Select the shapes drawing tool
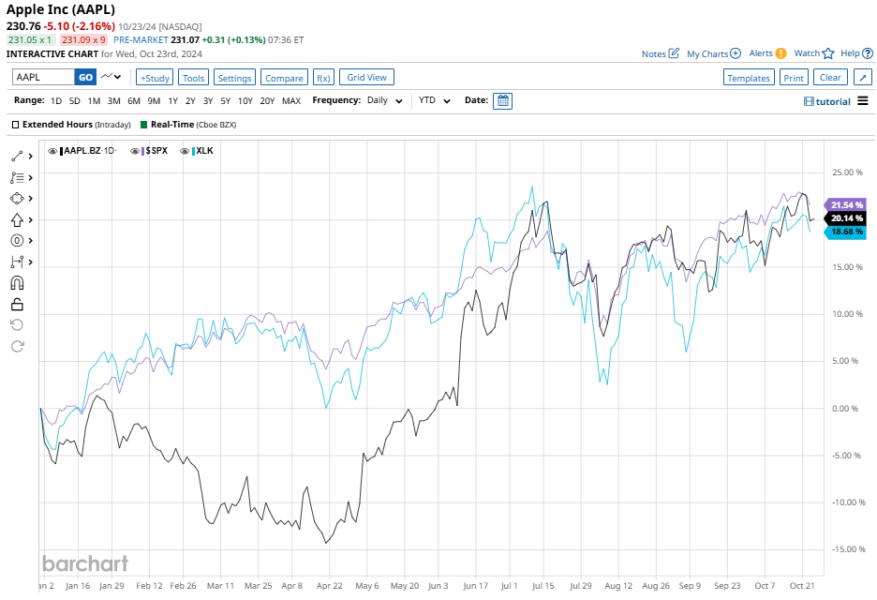Image resolution: width=877 pixels, height=600 pixels. (x=17, y=199)
